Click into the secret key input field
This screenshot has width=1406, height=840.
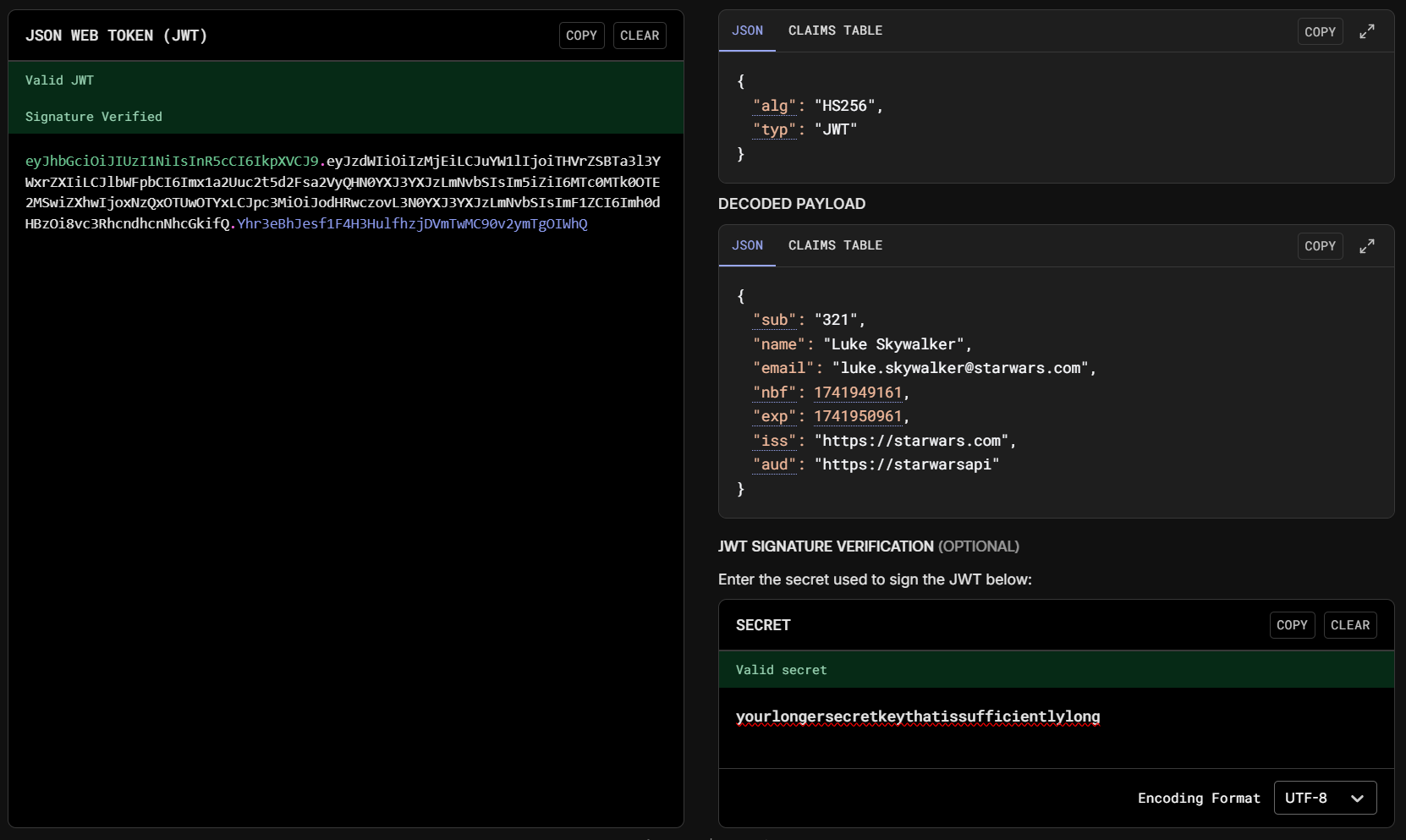click(1056, 727)
